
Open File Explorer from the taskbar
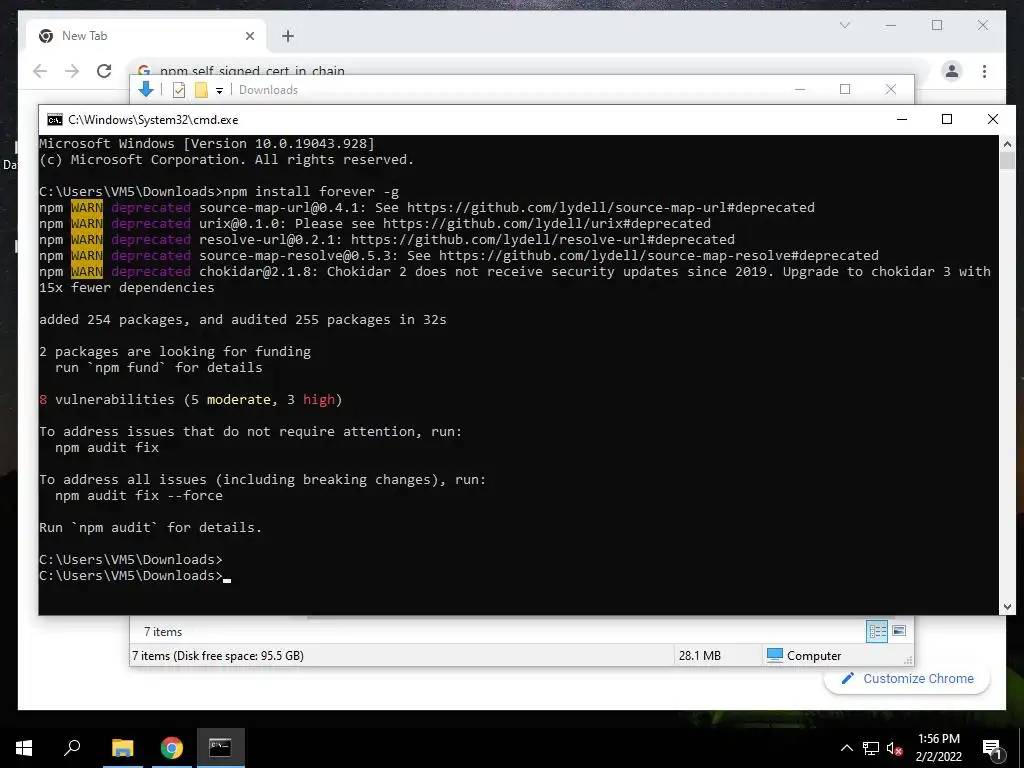(x=122, y=748)
